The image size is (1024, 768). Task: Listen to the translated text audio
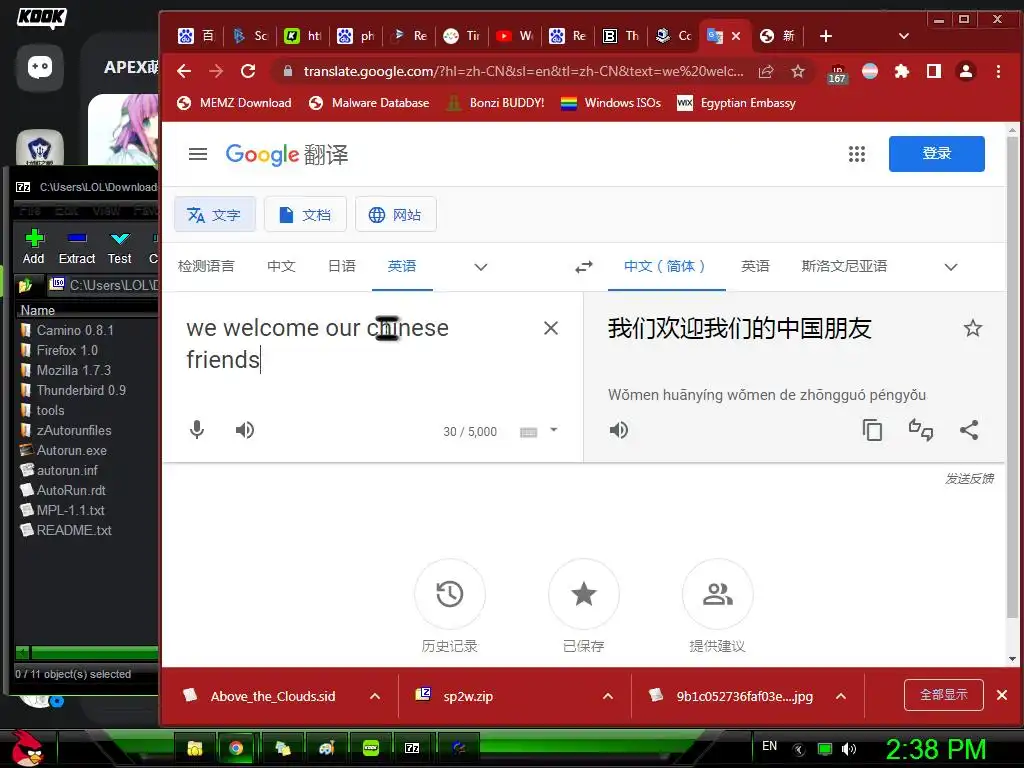pos(618,430)
